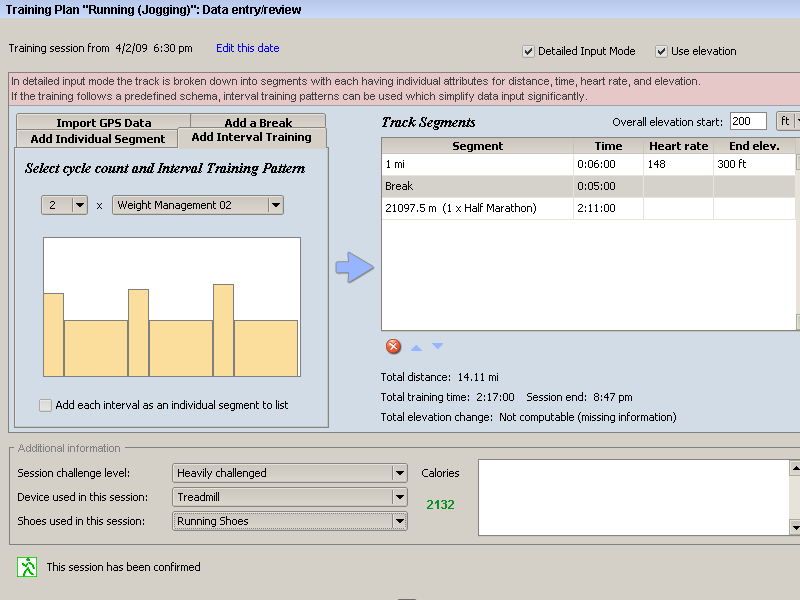The image size is (800, 600).
Task: Enable adding each interval as individual segment
Action: tap(46, 405)
